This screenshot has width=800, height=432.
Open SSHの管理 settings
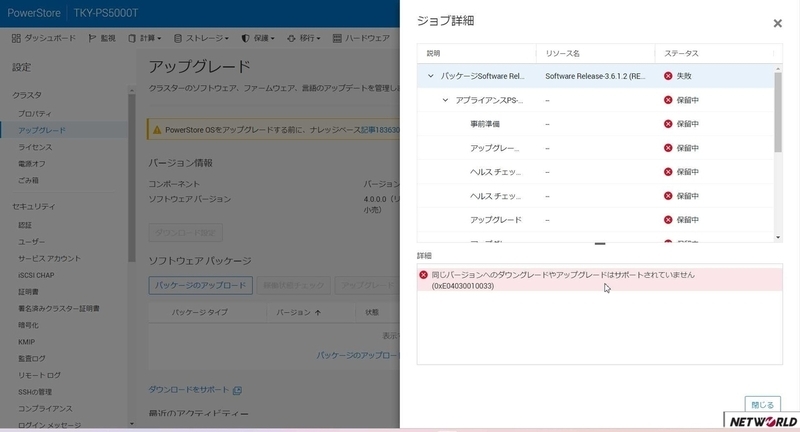(35, 392)
